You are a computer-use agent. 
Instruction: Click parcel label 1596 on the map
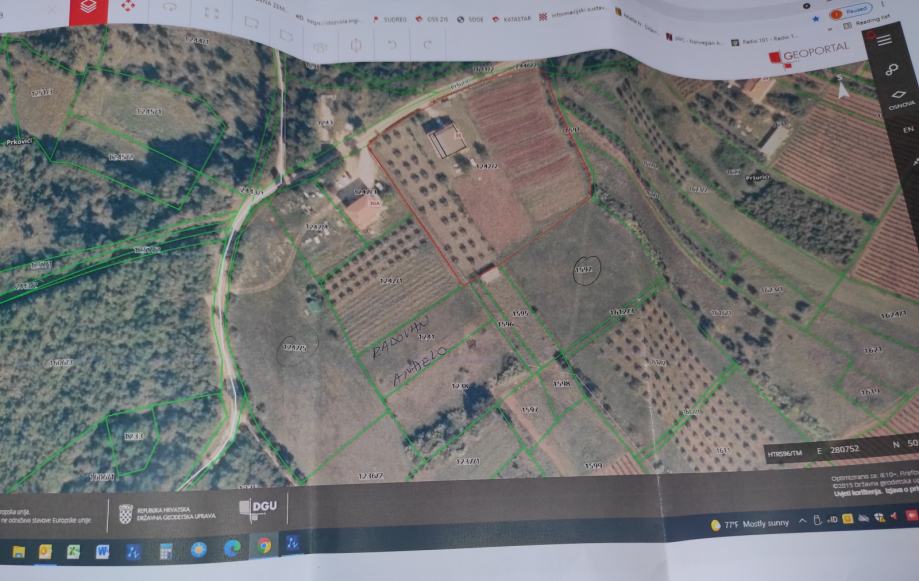tap(505, 324)
